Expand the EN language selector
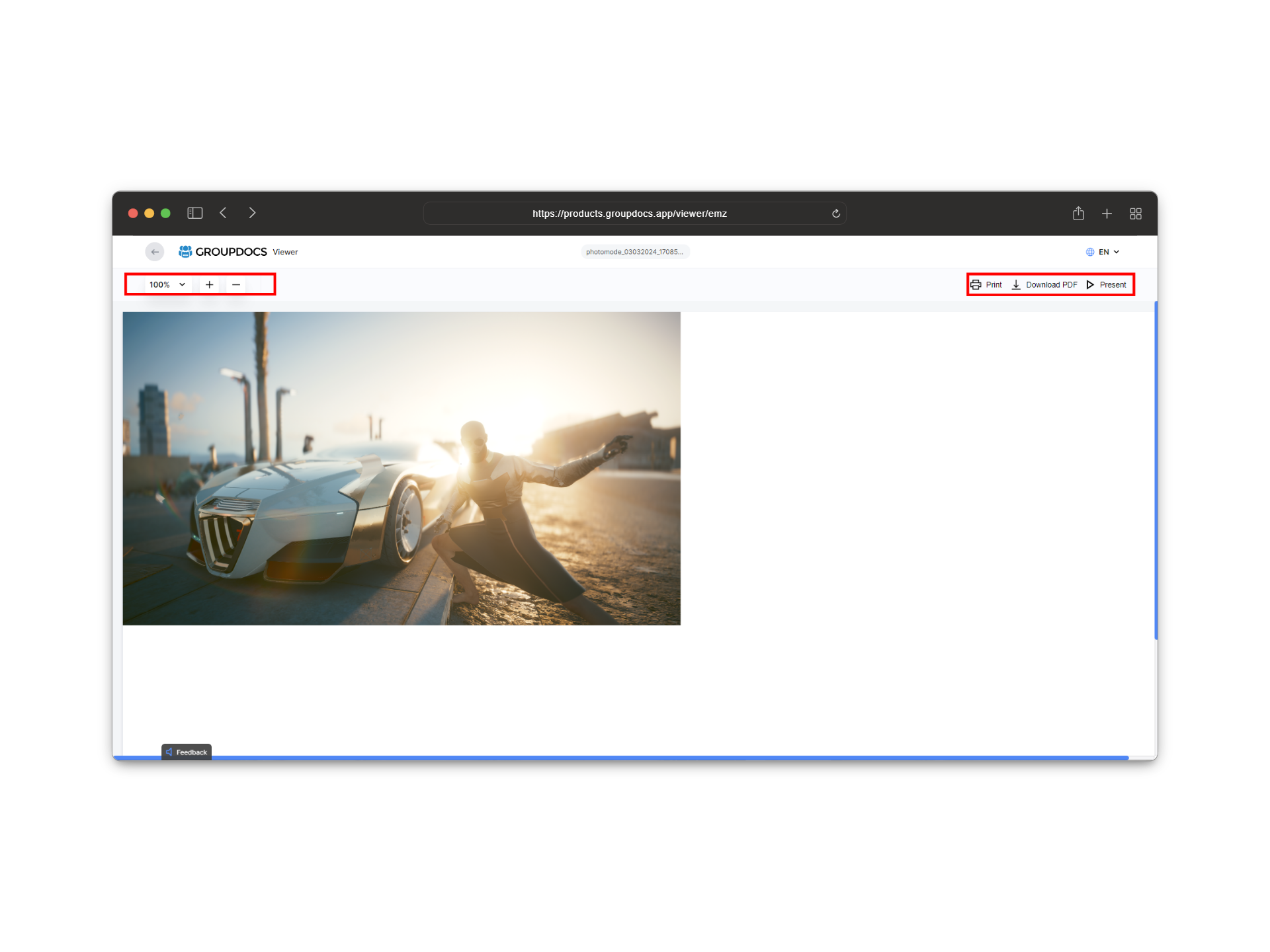1270x952 pixels. click(x=1103, y=252)
